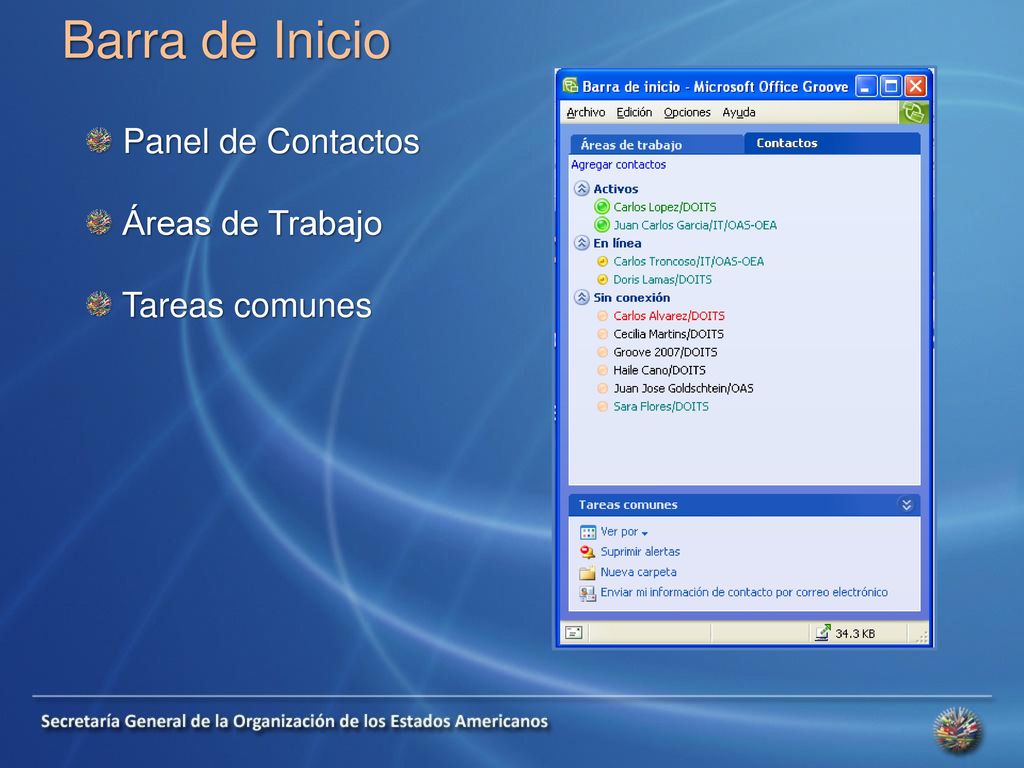
Task: Select contact Doris Lamas/DOITS
Action: pos(662,280)
